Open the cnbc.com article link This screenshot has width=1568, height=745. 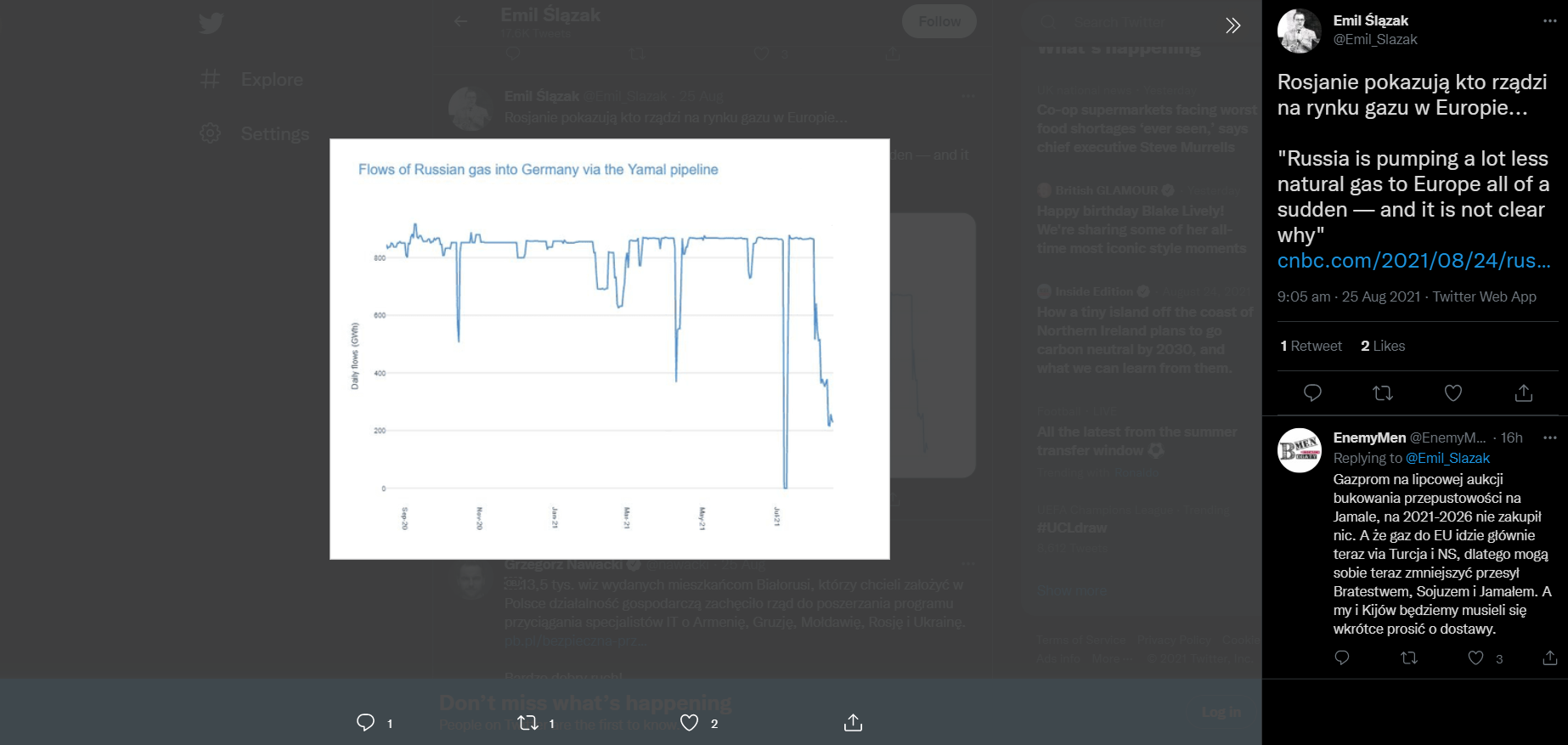coord(1413,261)
